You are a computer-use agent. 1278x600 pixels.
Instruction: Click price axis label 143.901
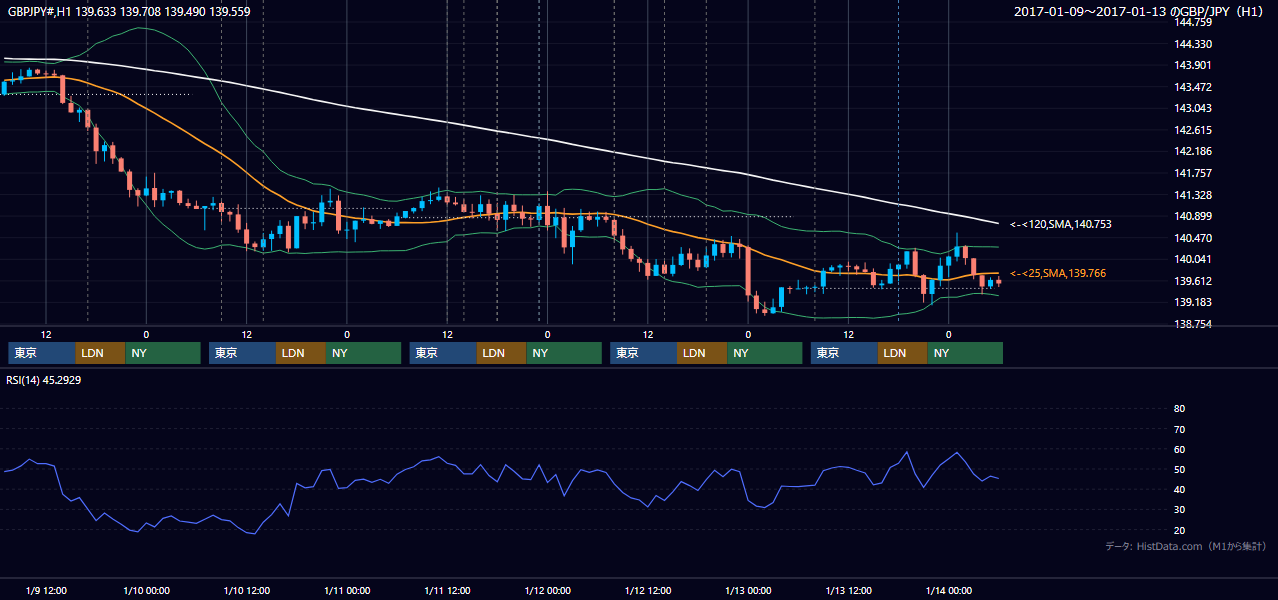pos(1193,65)
